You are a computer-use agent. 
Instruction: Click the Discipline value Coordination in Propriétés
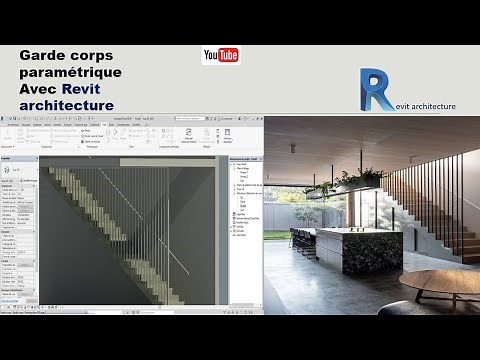coord(26,215)
